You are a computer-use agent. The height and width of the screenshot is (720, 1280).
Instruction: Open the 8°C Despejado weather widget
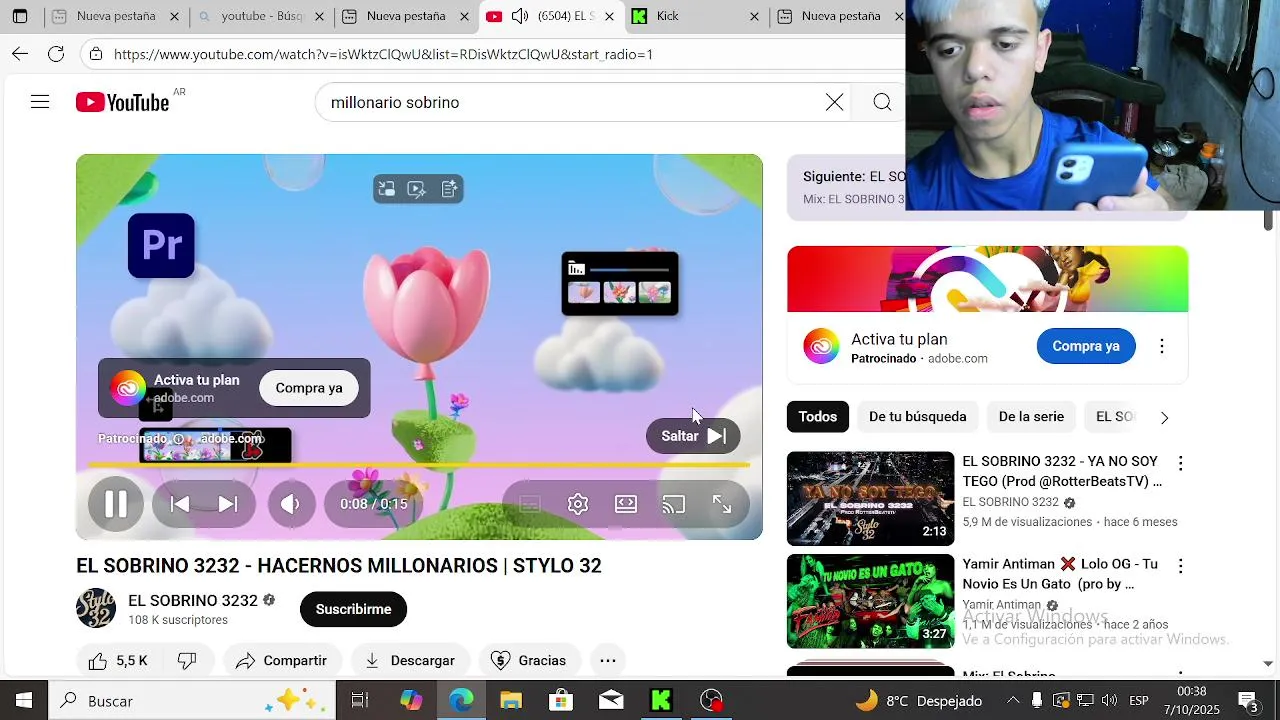(919, 701)
